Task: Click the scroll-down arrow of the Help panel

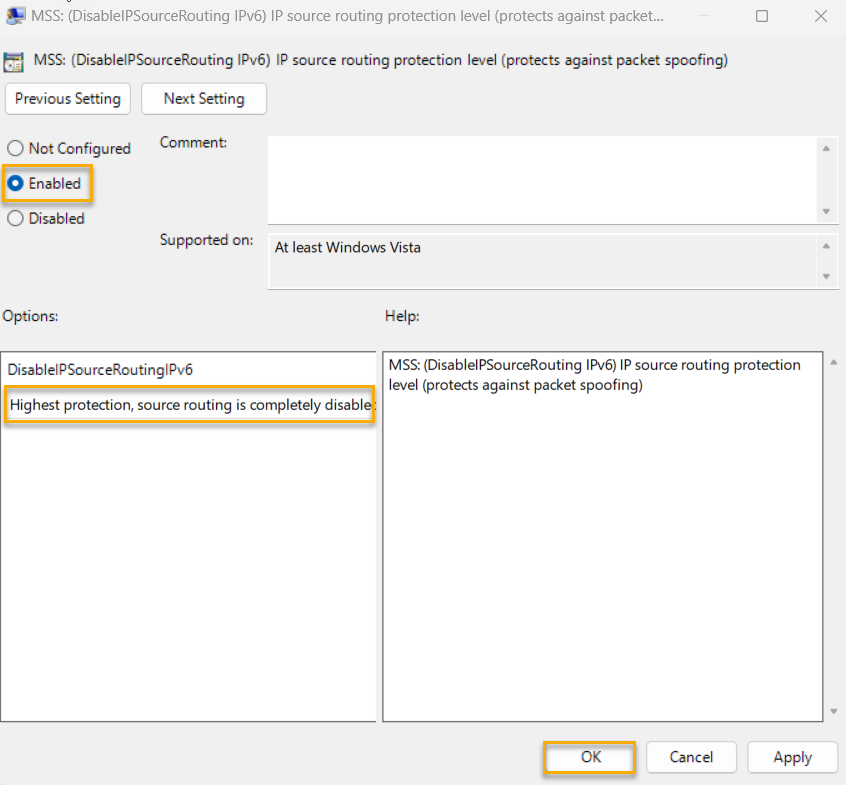Action: [x=831, y=712]
